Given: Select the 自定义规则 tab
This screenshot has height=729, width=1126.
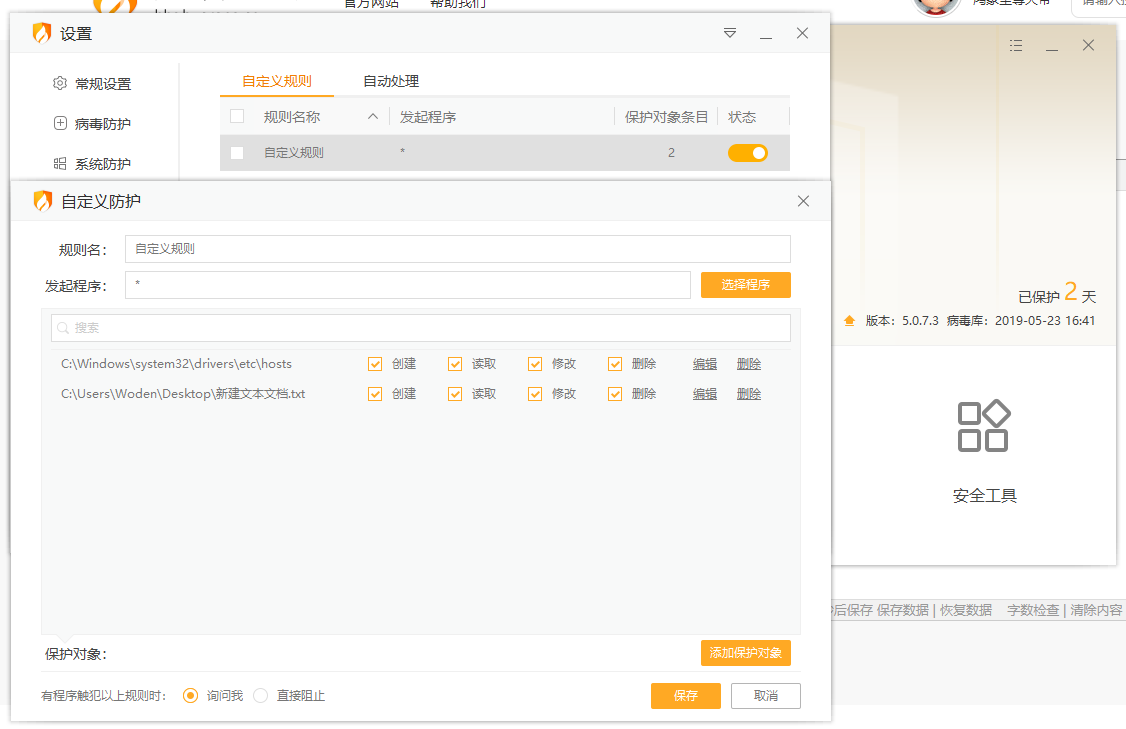Looking at the screenshot, I should click(276, 81).
